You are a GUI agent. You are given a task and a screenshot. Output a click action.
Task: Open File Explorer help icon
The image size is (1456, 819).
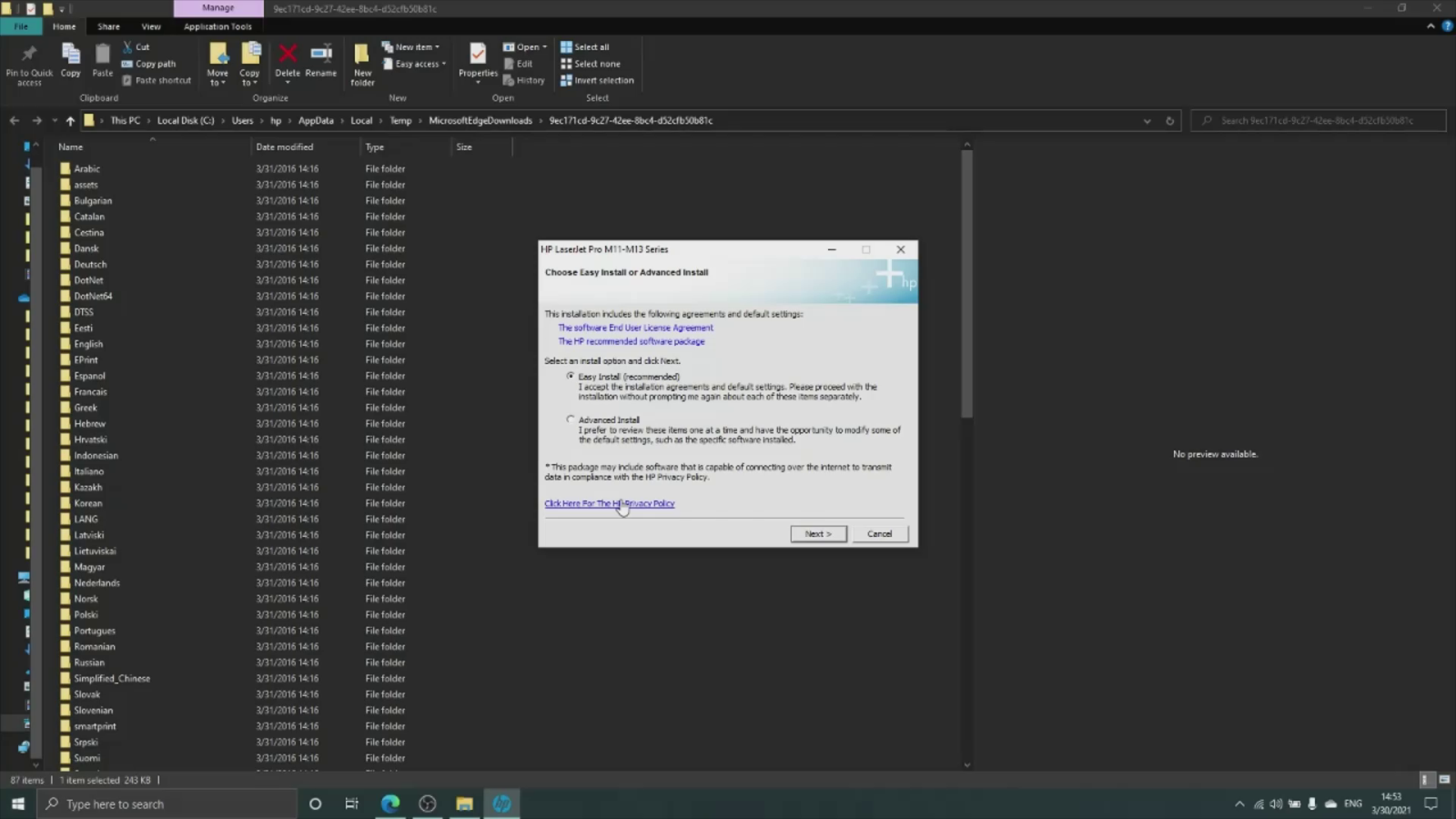coord(1447,26)
